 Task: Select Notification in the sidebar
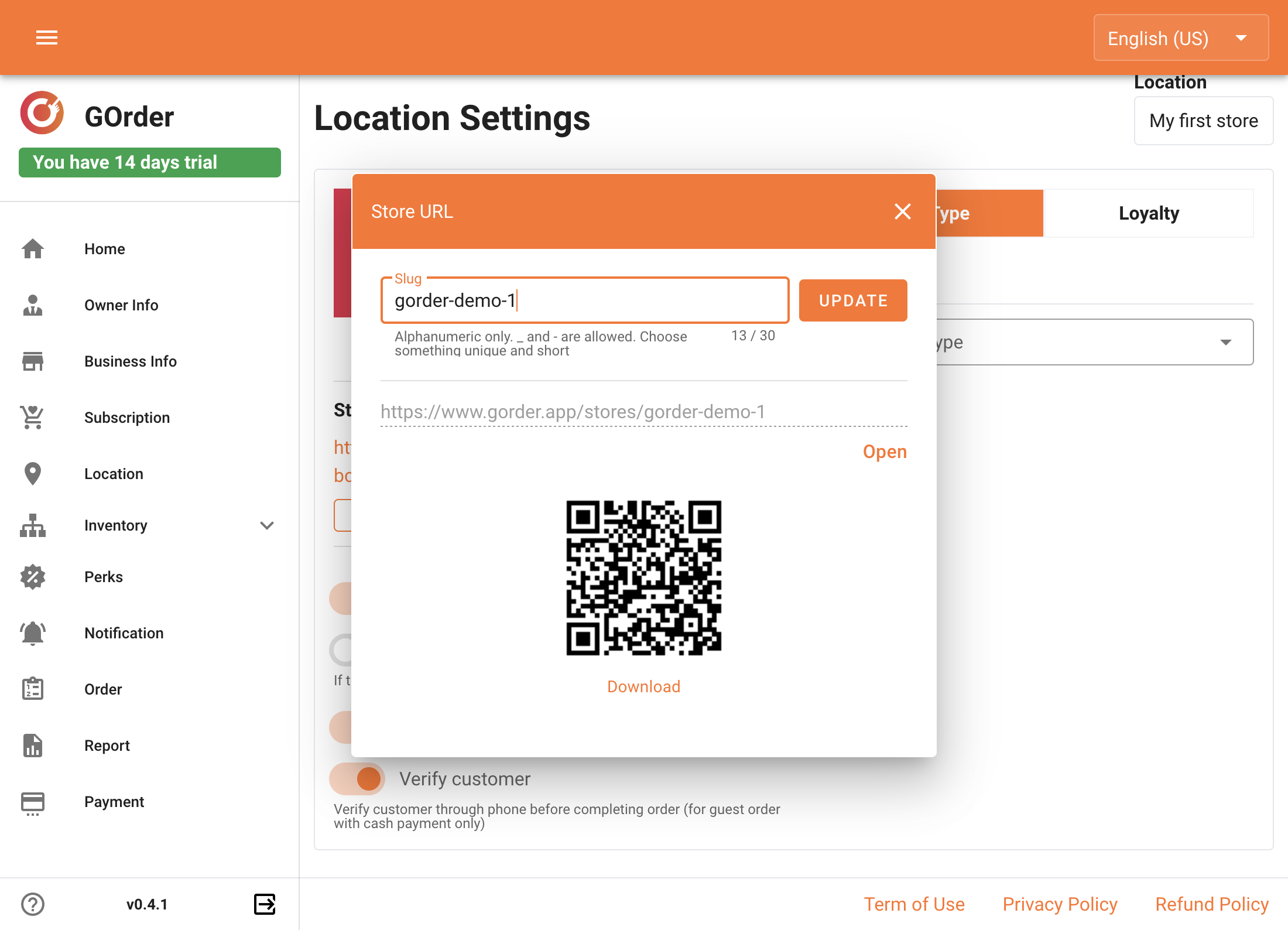click(124, 633)
